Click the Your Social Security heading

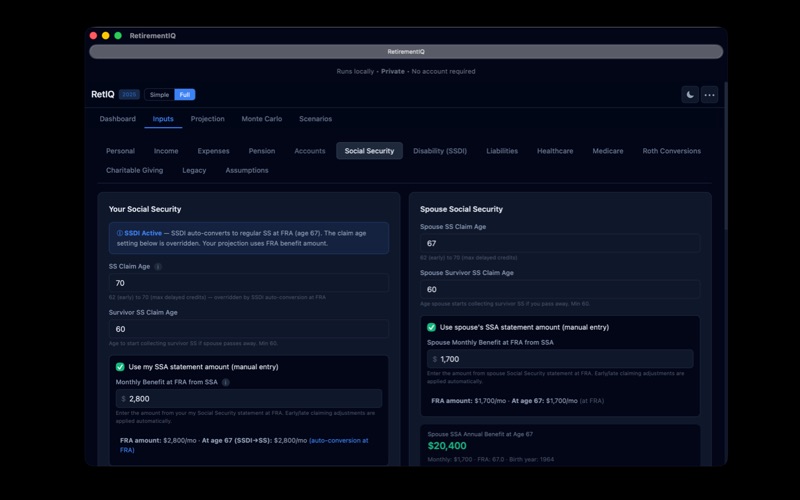[x=145, y=209]
